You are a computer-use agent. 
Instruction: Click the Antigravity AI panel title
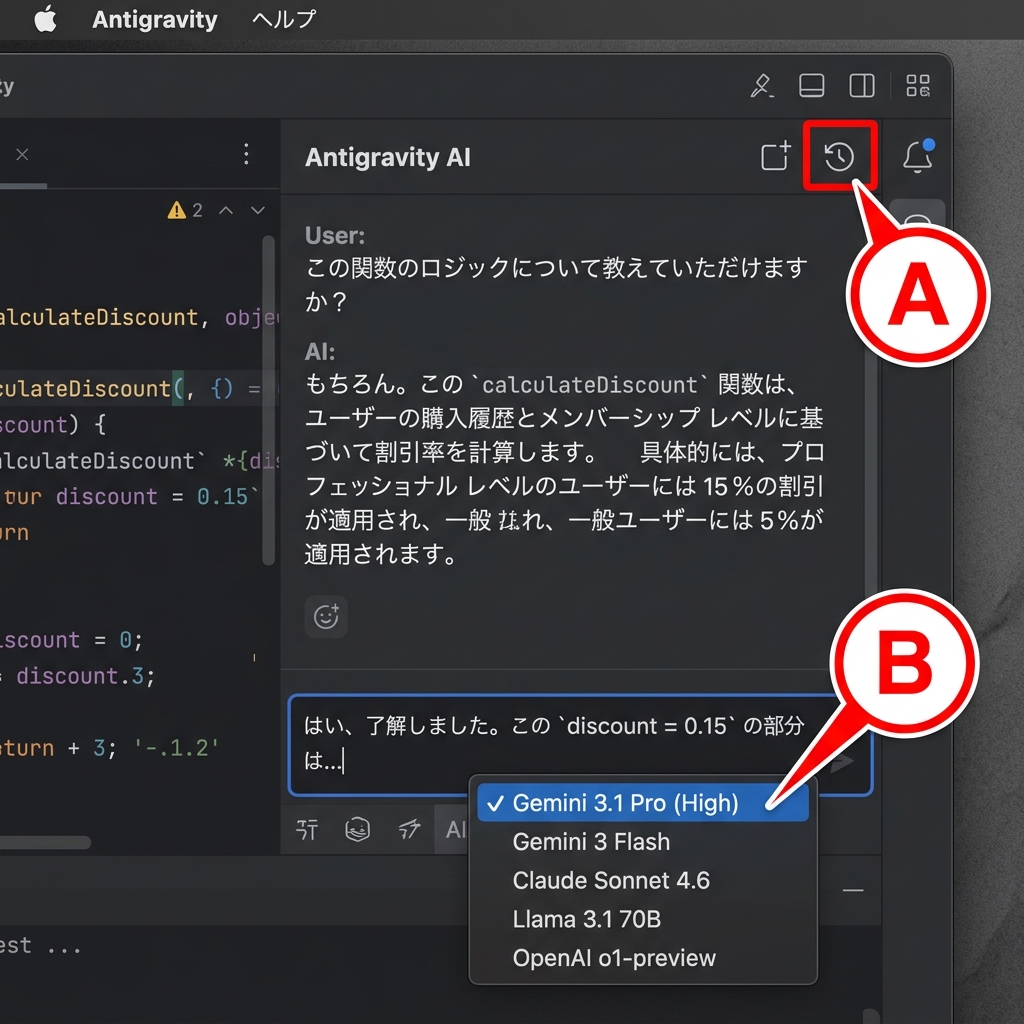tap(387, 157)
